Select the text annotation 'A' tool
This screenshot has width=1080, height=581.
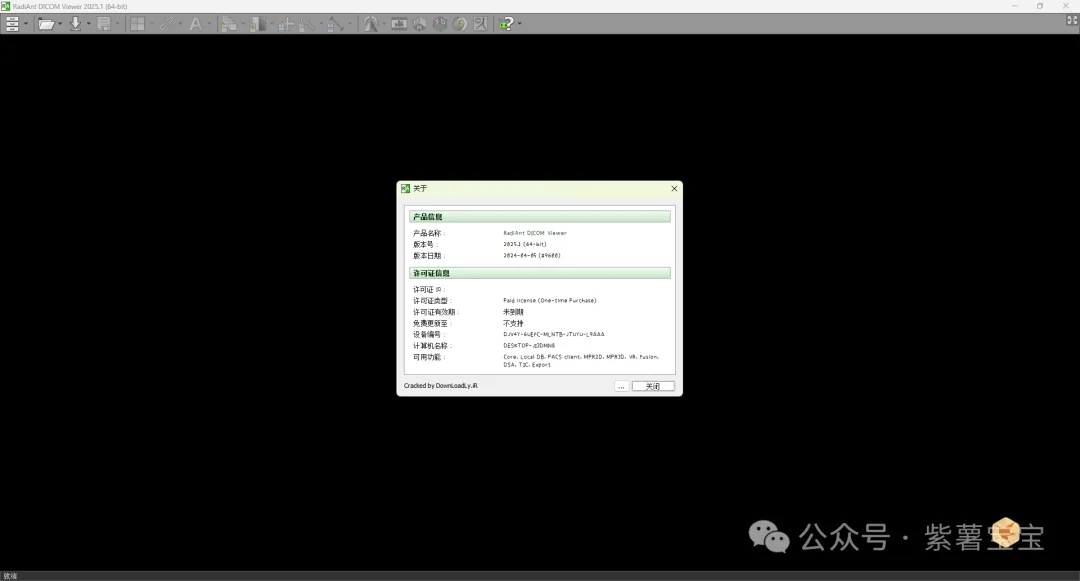[195, 23]
